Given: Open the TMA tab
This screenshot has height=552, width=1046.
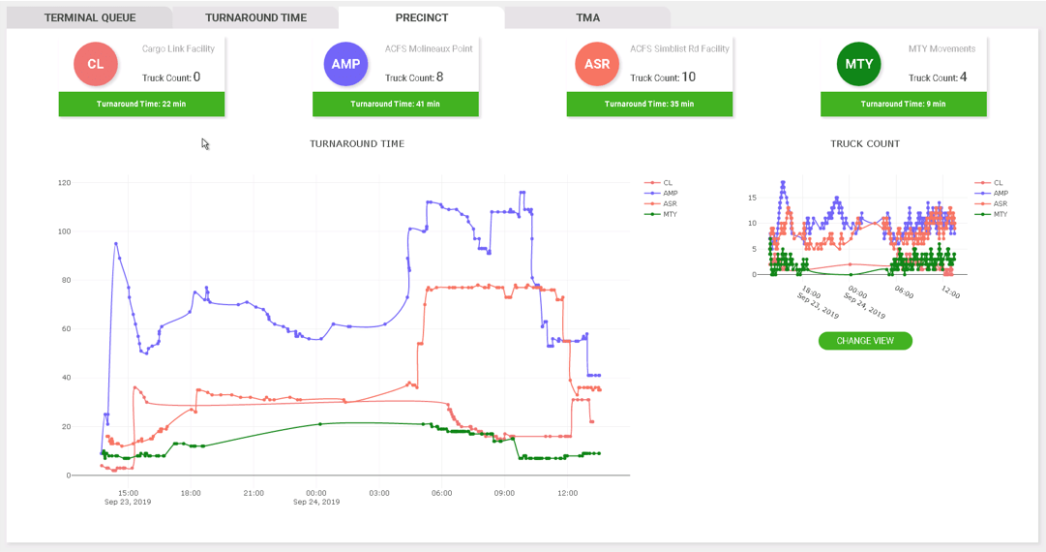Looking at the screenshot, I should pyautogui.click(x=588, y=18).
